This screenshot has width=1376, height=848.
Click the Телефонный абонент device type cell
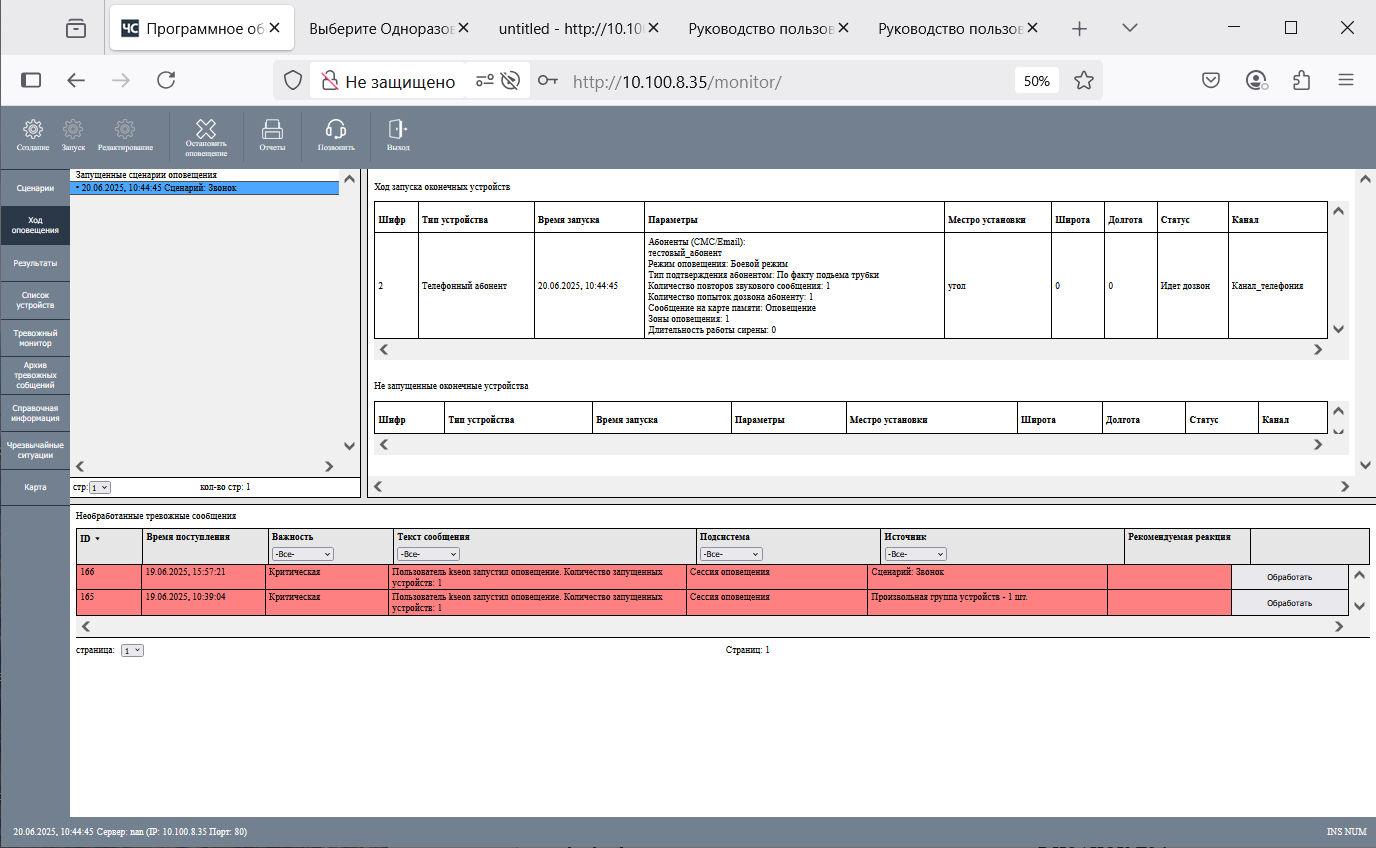[x=477, y=286]
